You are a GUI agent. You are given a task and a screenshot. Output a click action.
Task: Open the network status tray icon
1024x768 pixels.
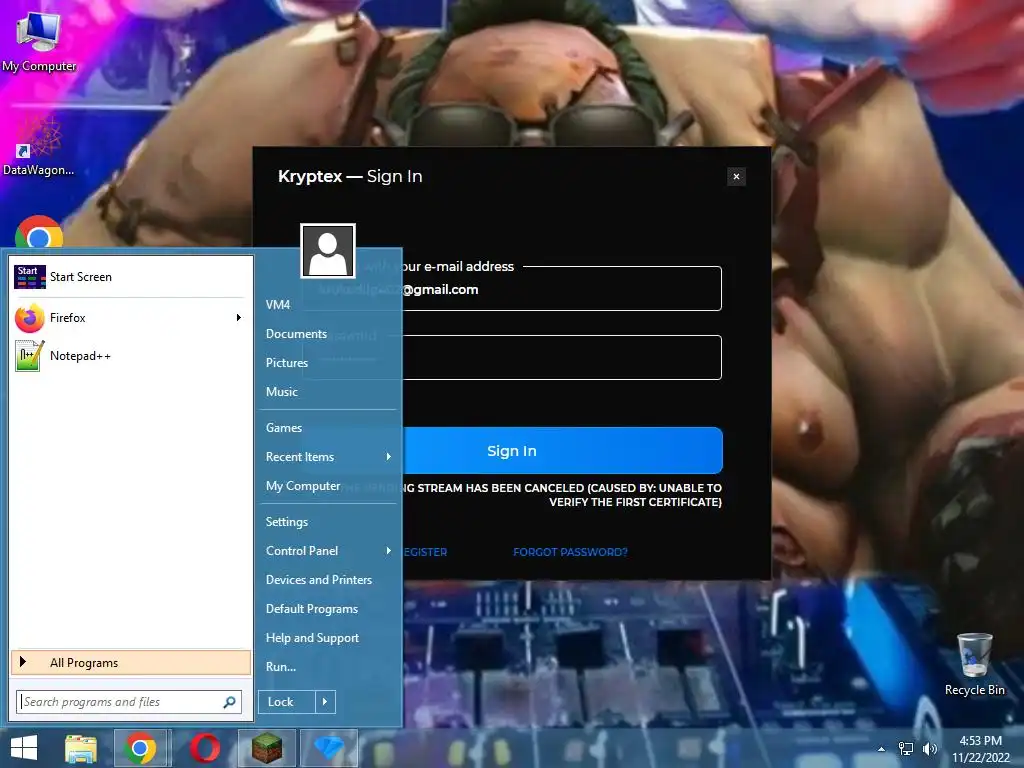906,749
